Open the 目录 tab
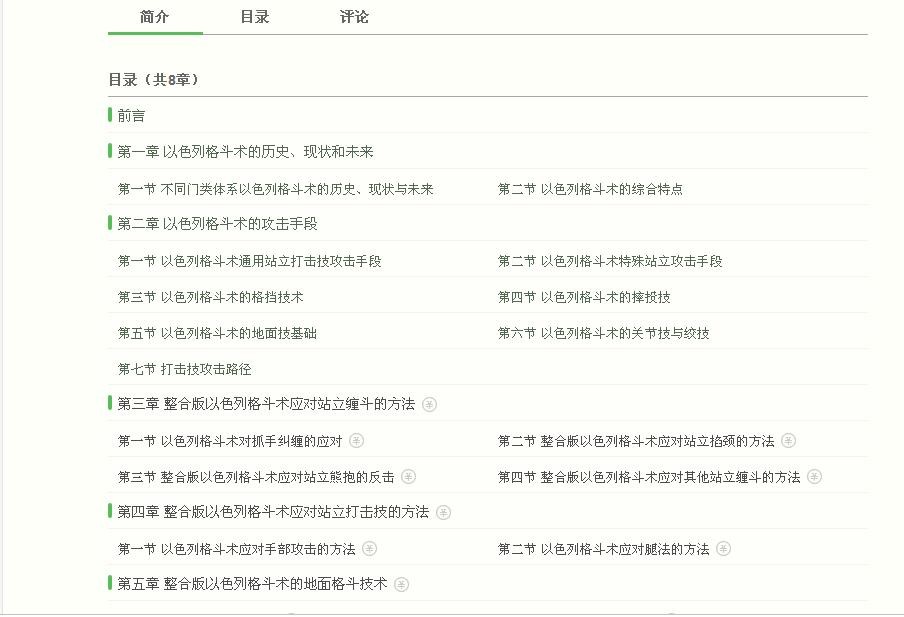 point(255,17)
